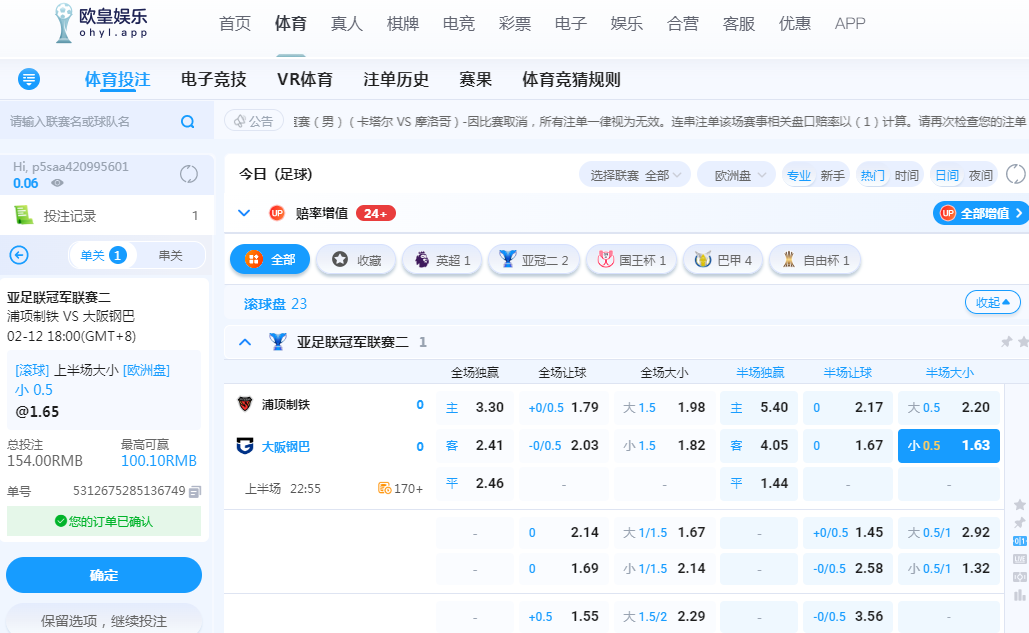Select the 串关 parlay tab
Screen dimensions: 1029x633
click(171, 255)
